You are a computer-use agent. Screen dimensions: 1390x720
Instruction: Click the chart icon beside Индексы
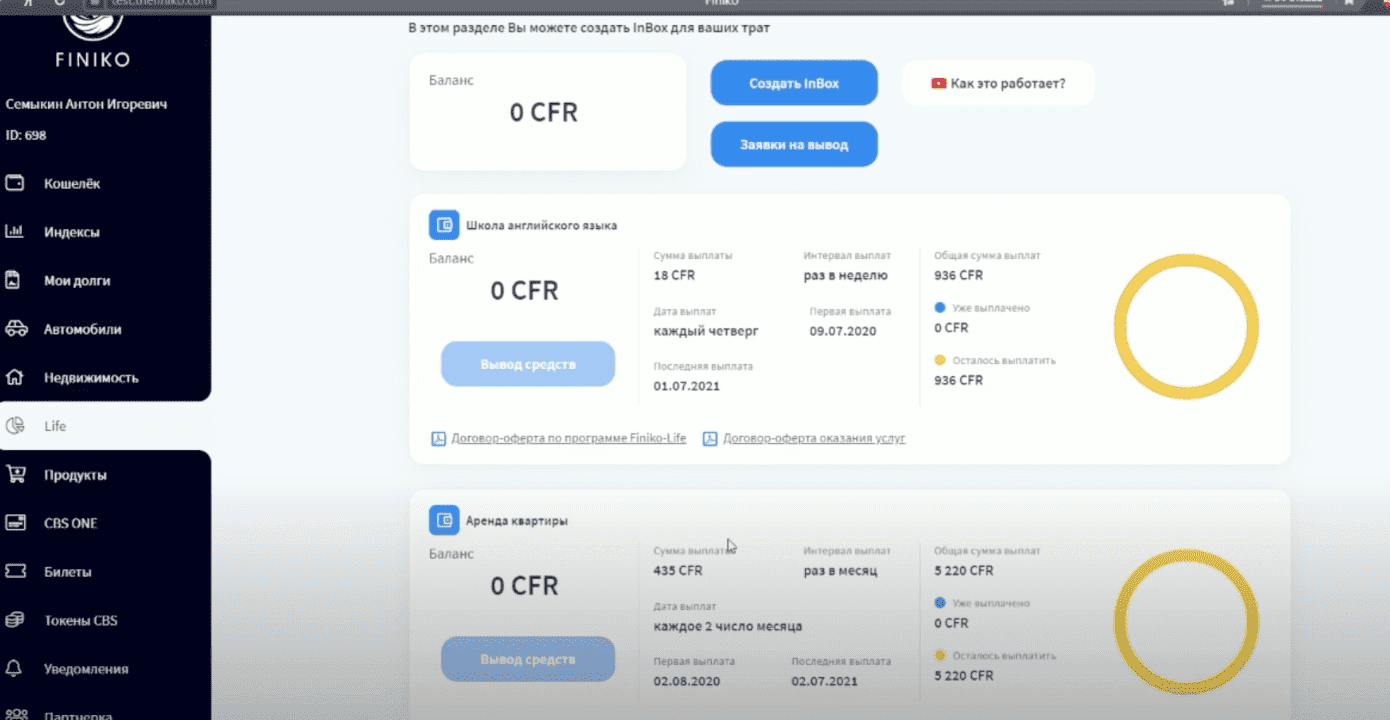point(15,232)
